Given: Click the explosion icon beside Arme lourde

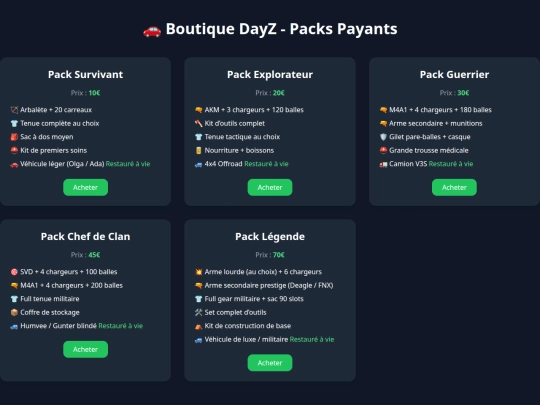Looking at the screenshot, I should 199,272.
